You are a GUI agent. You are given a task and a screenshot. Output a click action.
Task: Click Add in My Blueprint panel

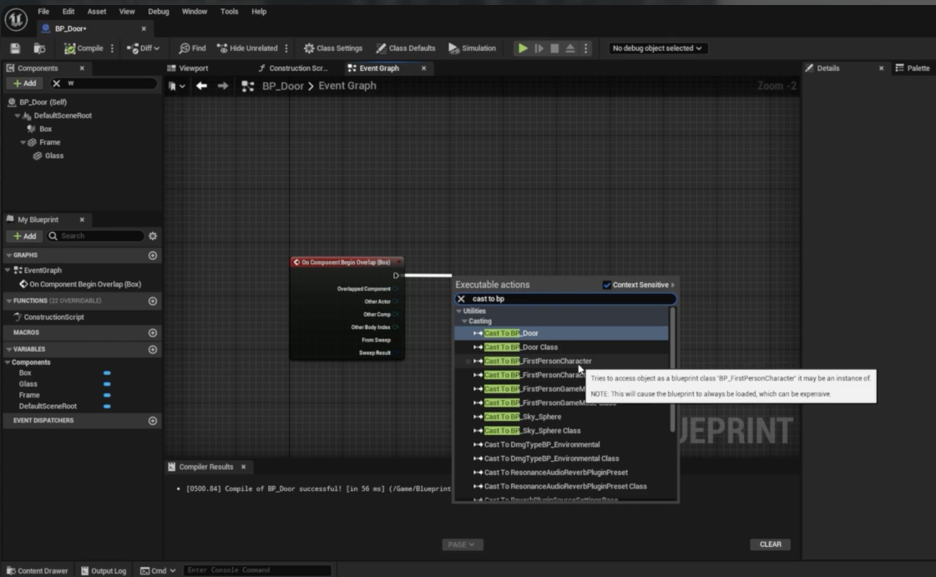click(x=24, y=236)
